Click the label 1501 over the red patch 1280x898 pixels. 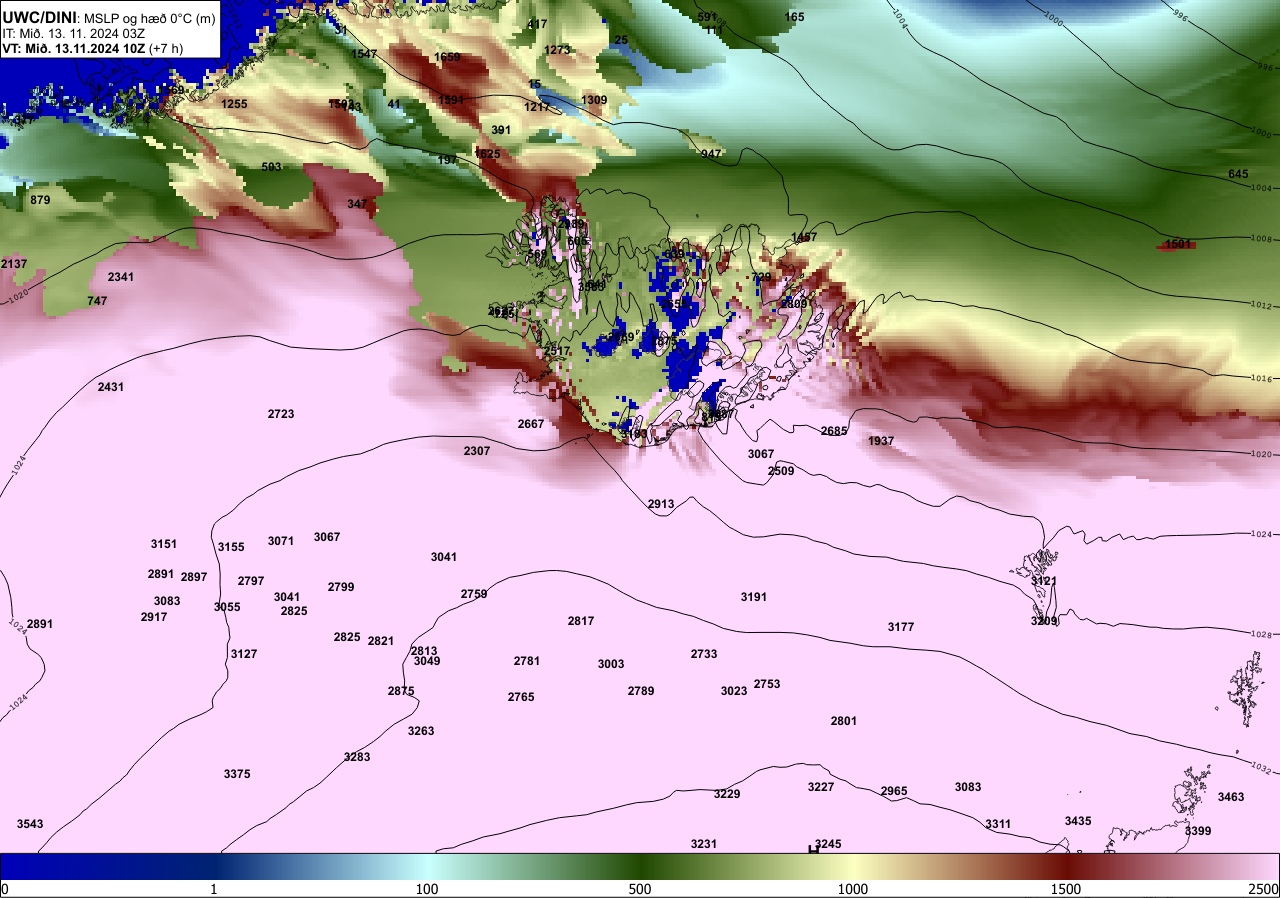(1178, 244)
